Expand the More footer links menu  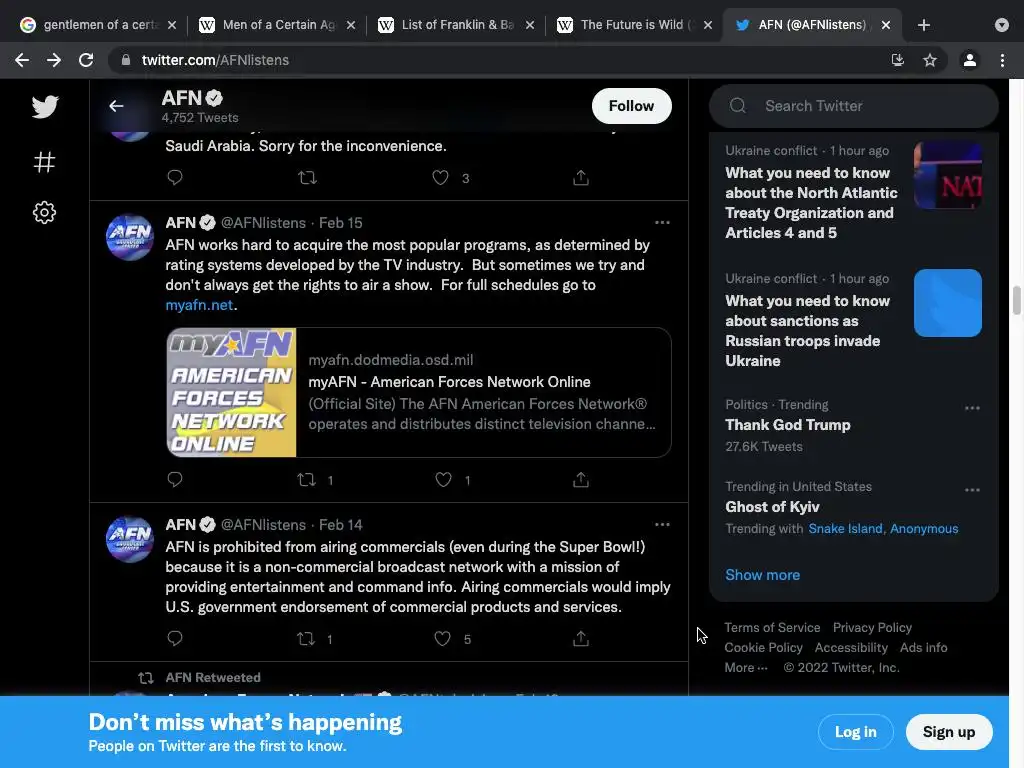(746, 667)
